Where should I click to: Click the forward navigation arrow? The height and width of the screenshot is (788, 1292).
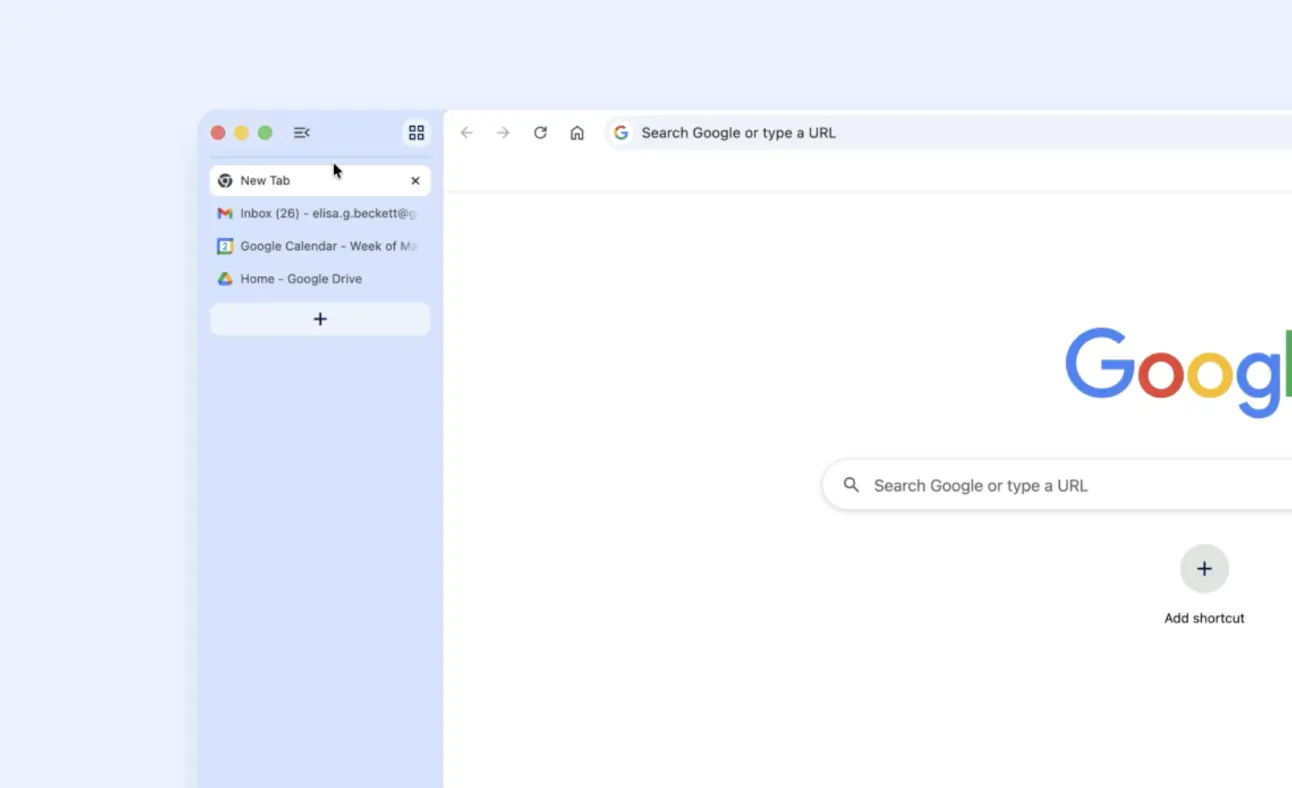click(503, 133)
